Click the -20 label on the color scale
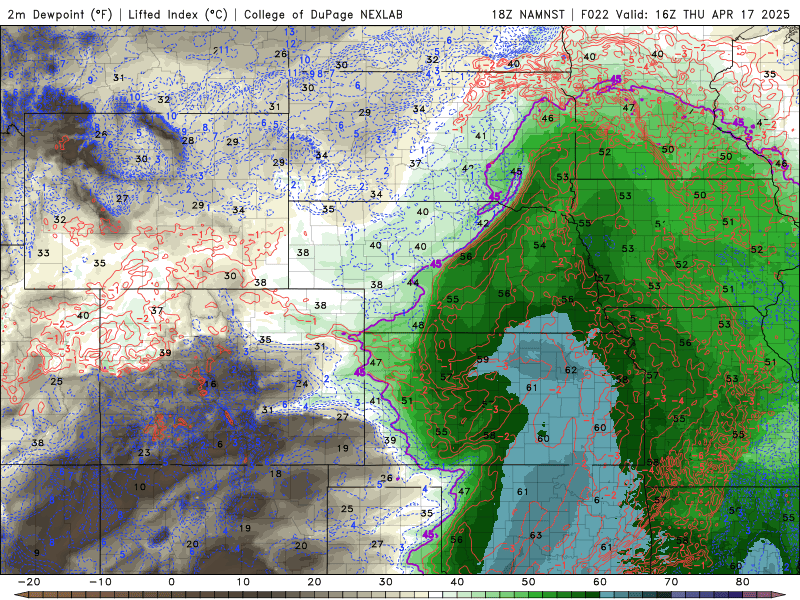This screenshot has width=800, height=600. pos(28,582)
